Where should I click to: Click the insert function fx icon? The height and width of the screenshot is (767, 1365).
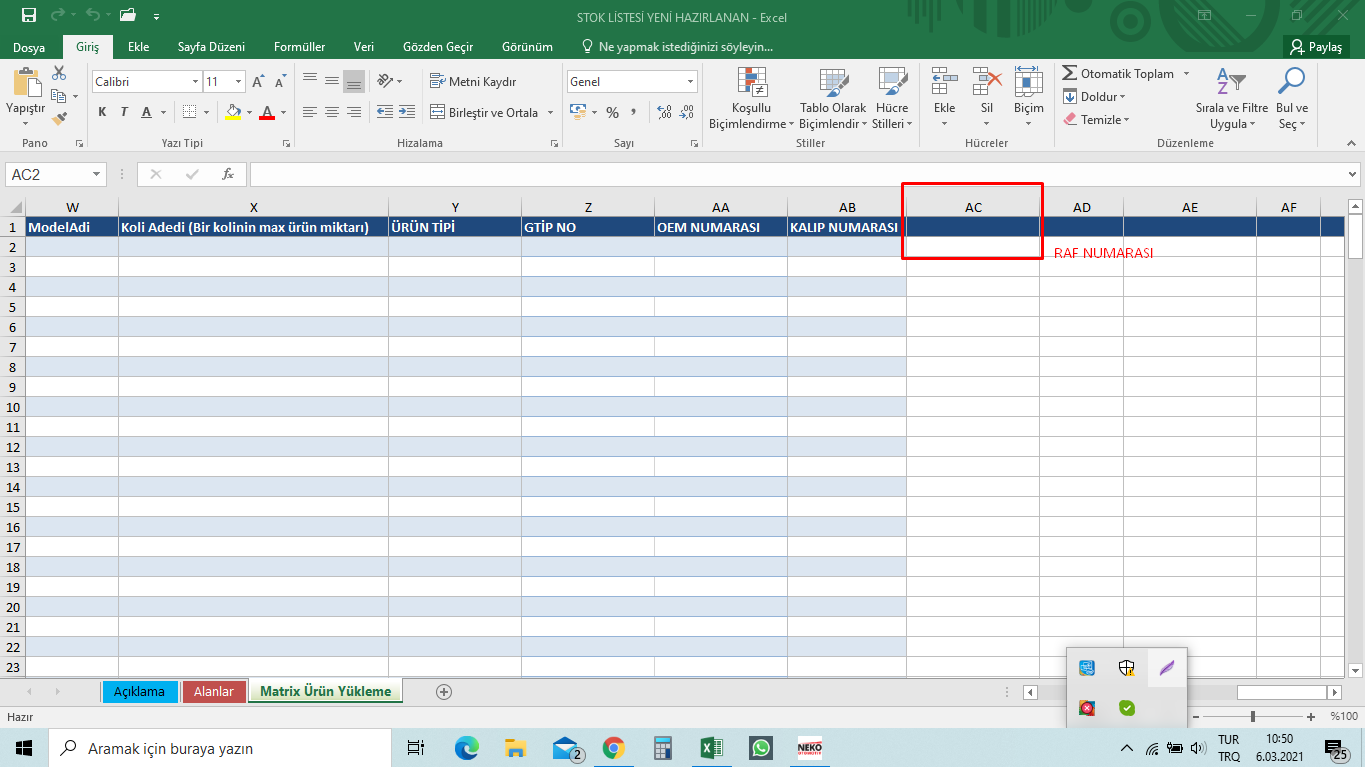click(228, 174)
